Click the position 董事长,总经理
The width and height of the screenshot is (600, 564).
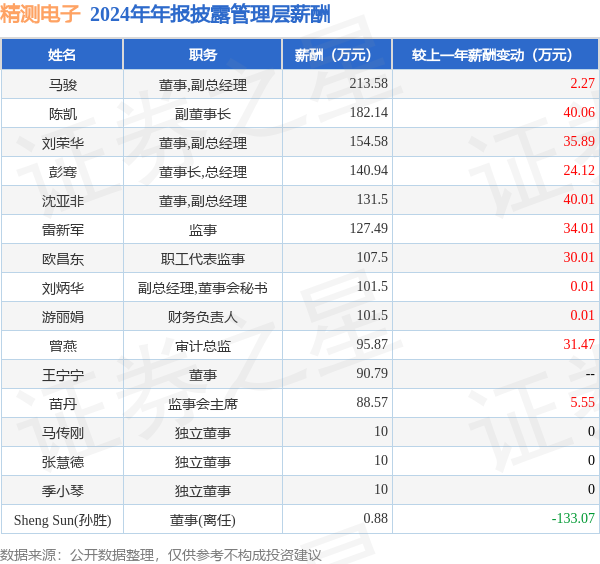(202, 172)
